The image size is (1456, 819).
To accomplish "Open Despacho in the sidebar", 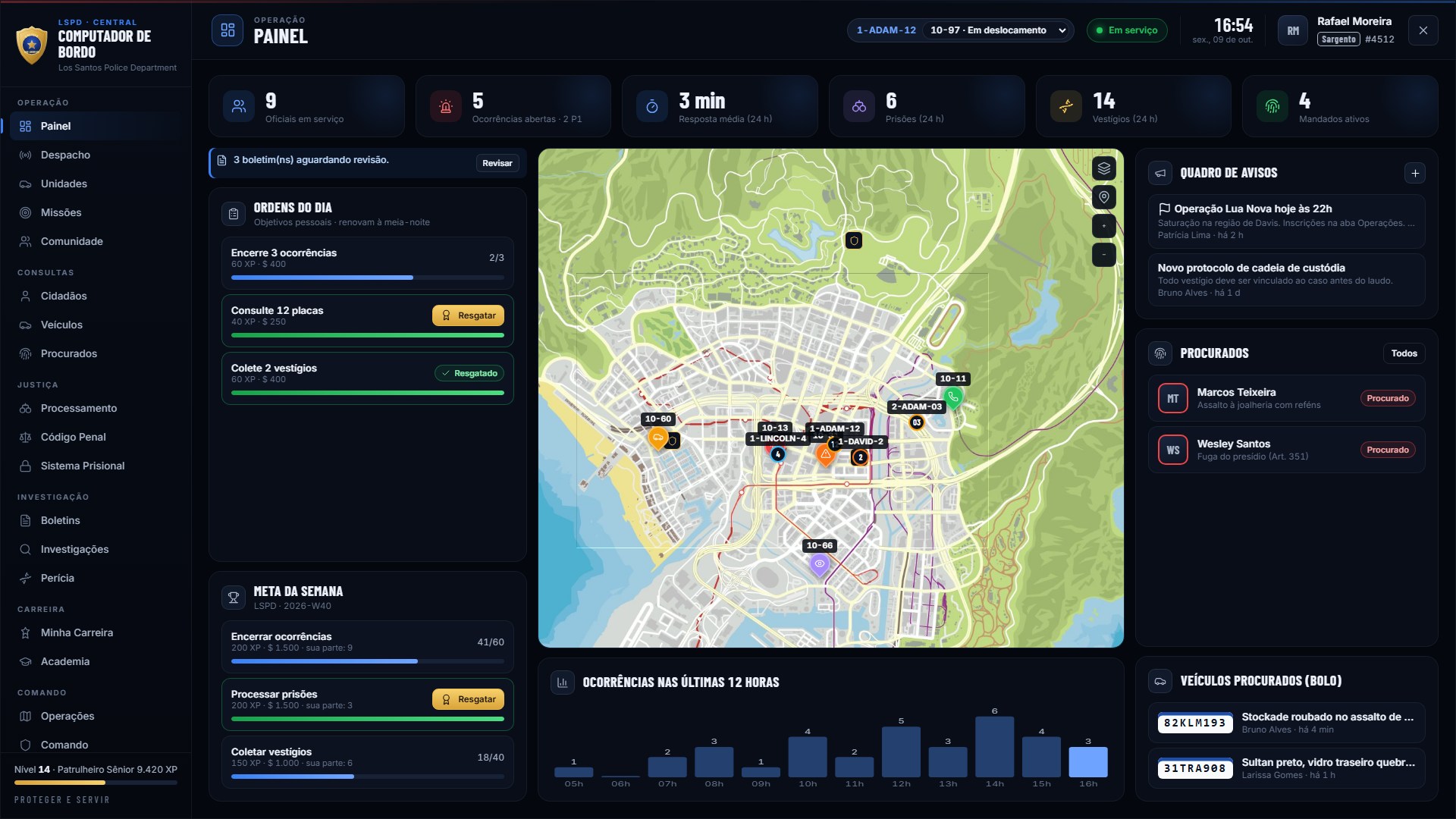I will point(65,155).
